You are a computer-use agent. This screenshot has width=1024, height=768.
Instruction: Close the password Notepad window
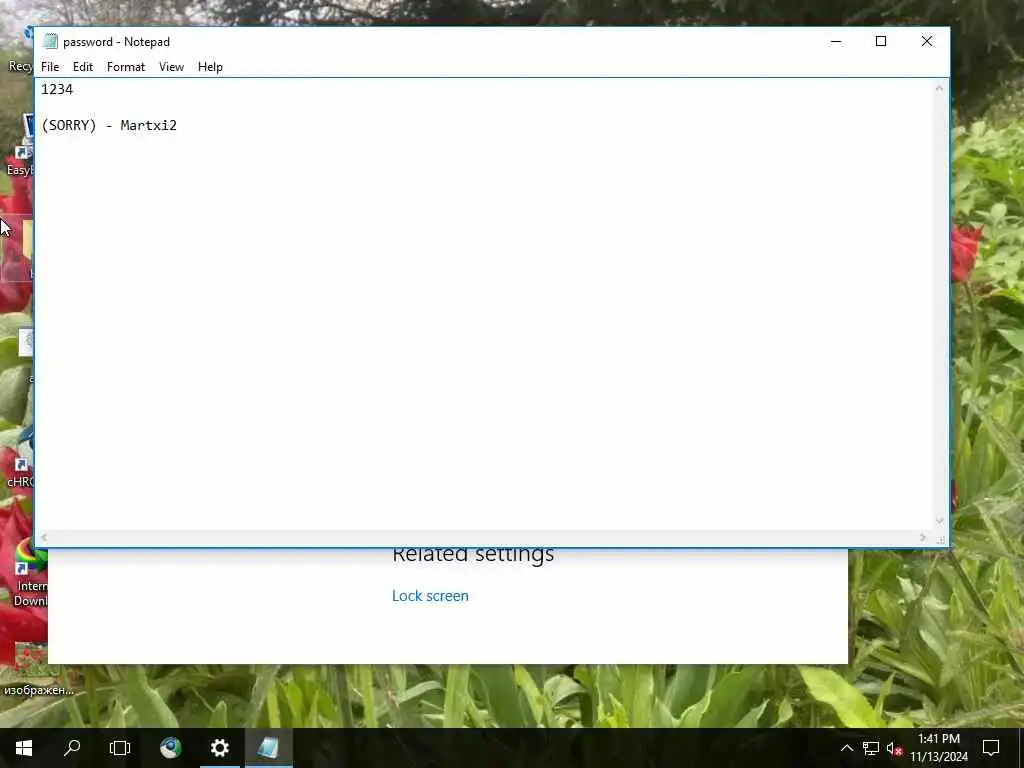[926, 41]
